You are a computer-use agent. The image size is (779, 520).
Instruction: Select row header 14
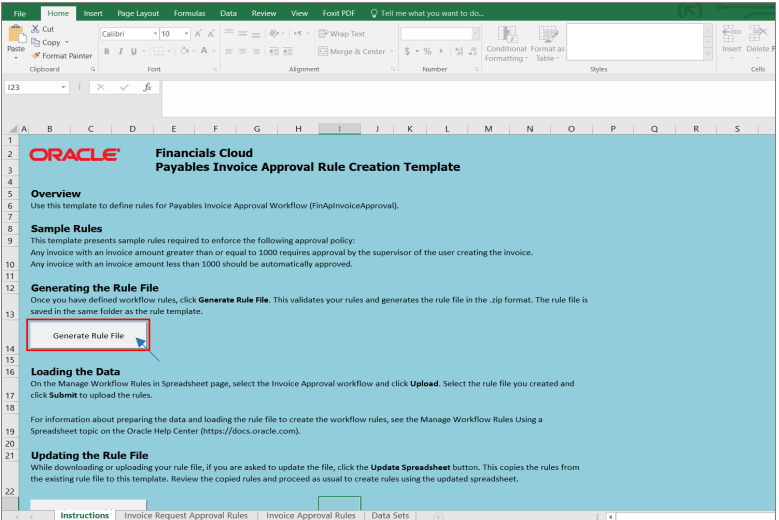tap(10, 336)
